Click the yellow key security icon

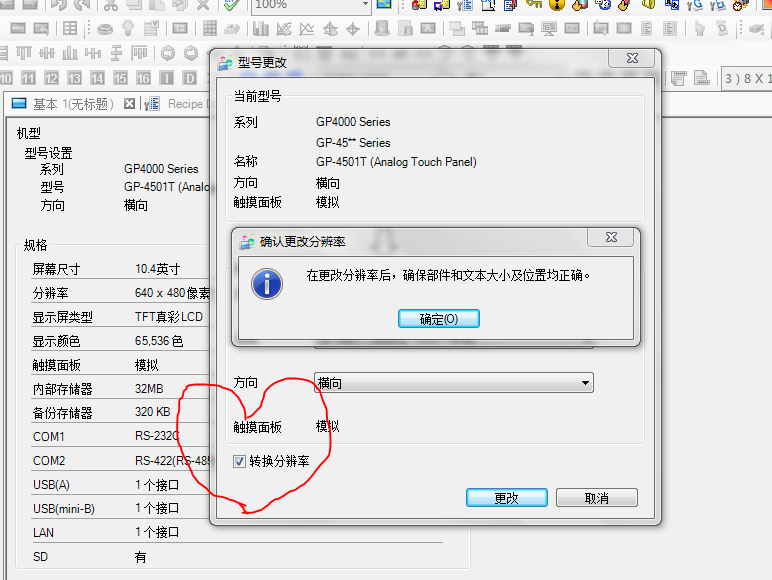point(535,5)
